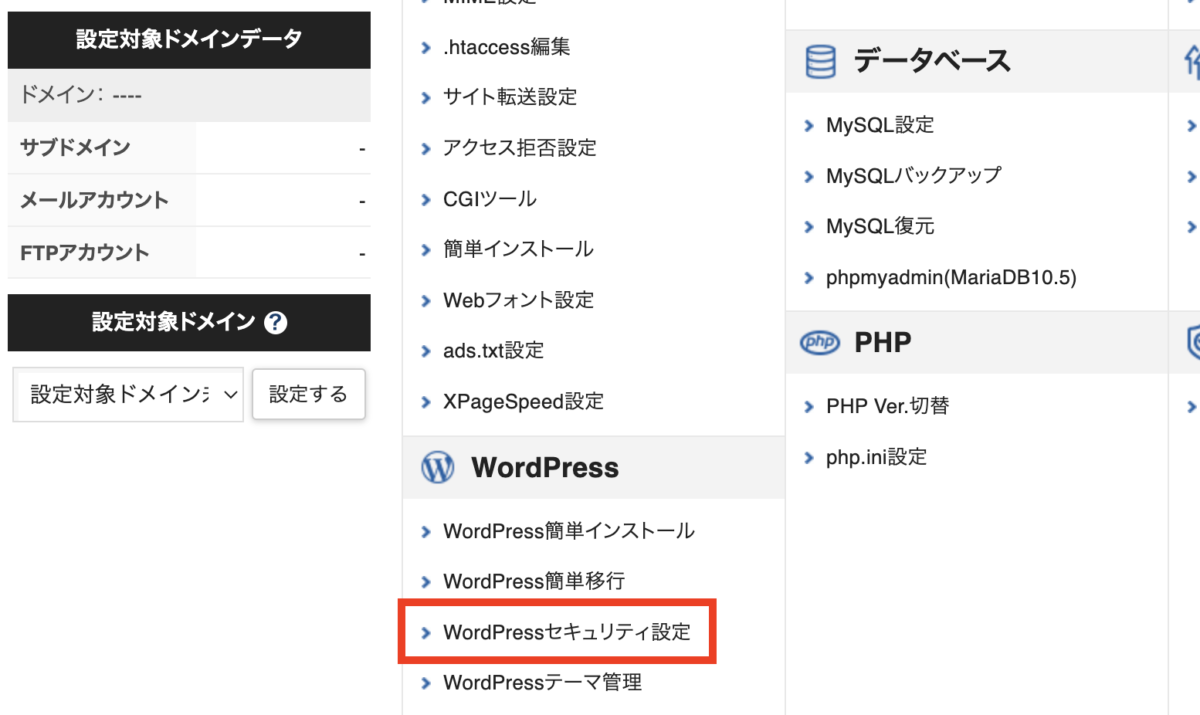Open アクセス拒否設定
1200x715 pixels.
pos(520,148)
